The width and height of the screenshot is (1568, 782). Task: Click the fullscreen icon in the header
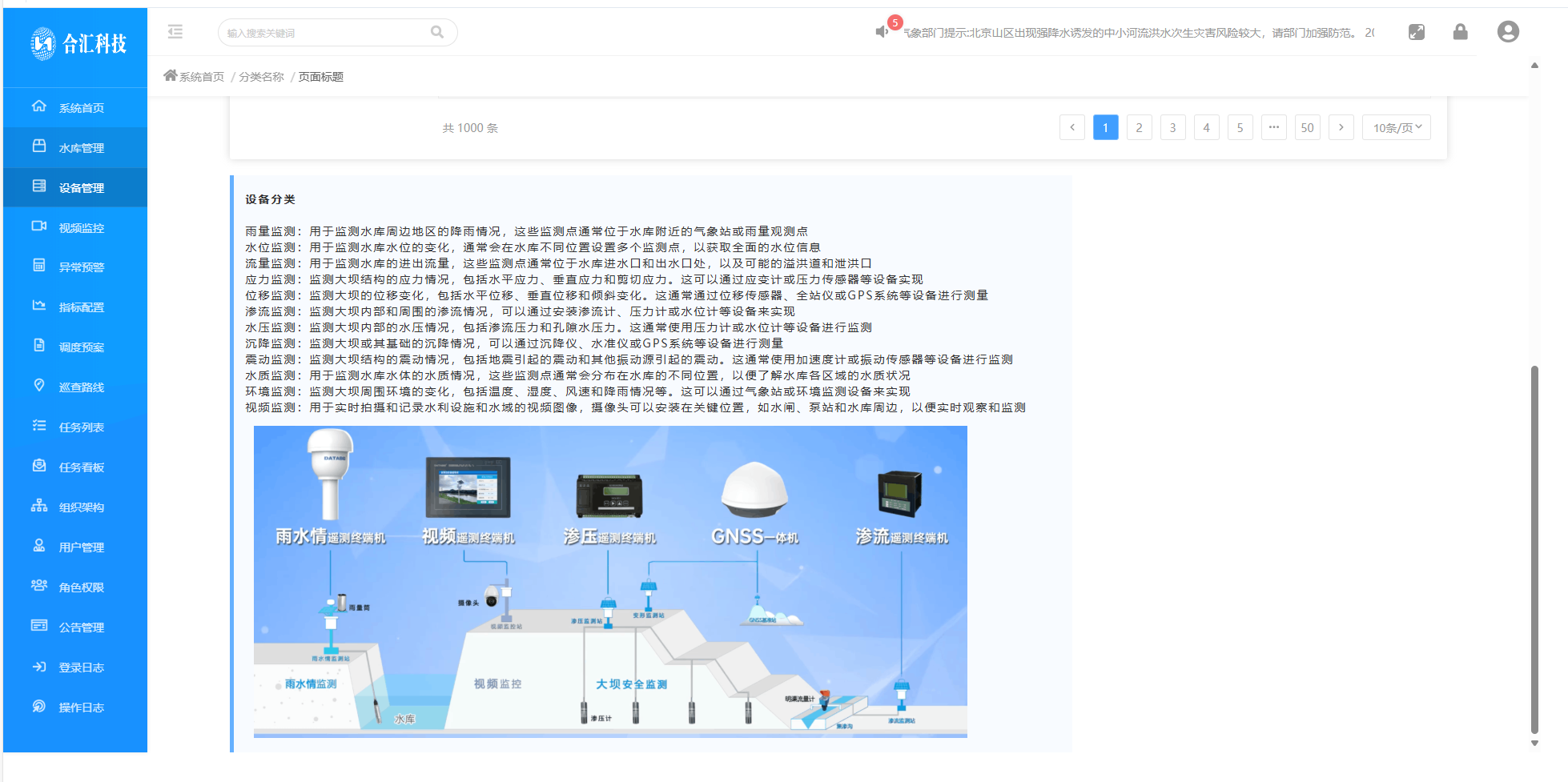1417,31
